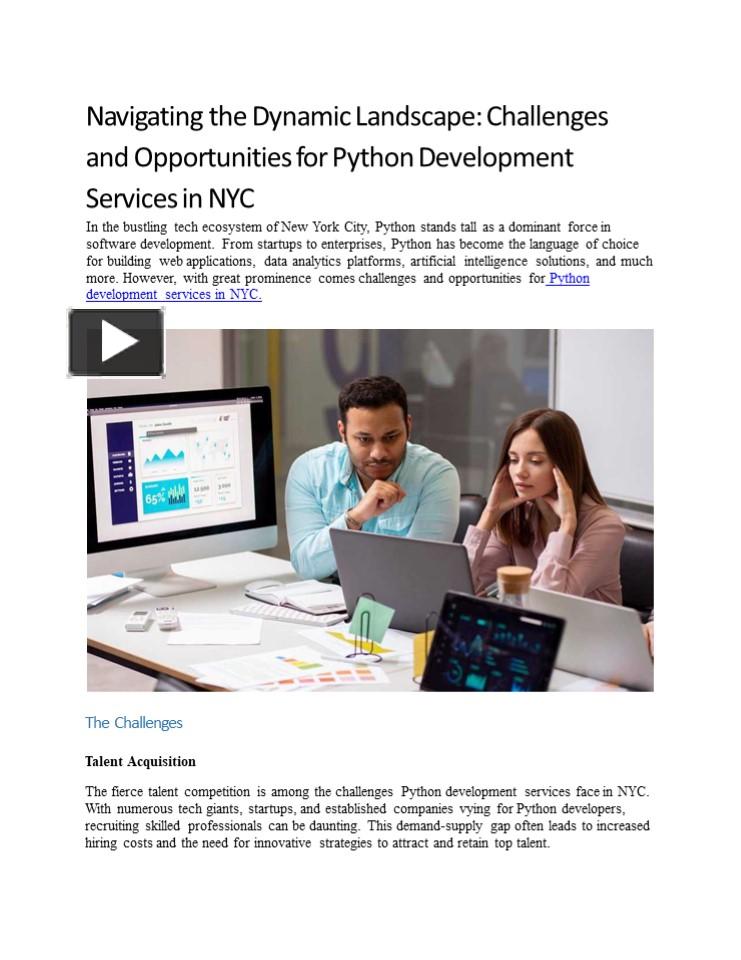Click the 'Navigating the Dynamic Landscape' title
The image size is (741, 960).
[346, 157]
